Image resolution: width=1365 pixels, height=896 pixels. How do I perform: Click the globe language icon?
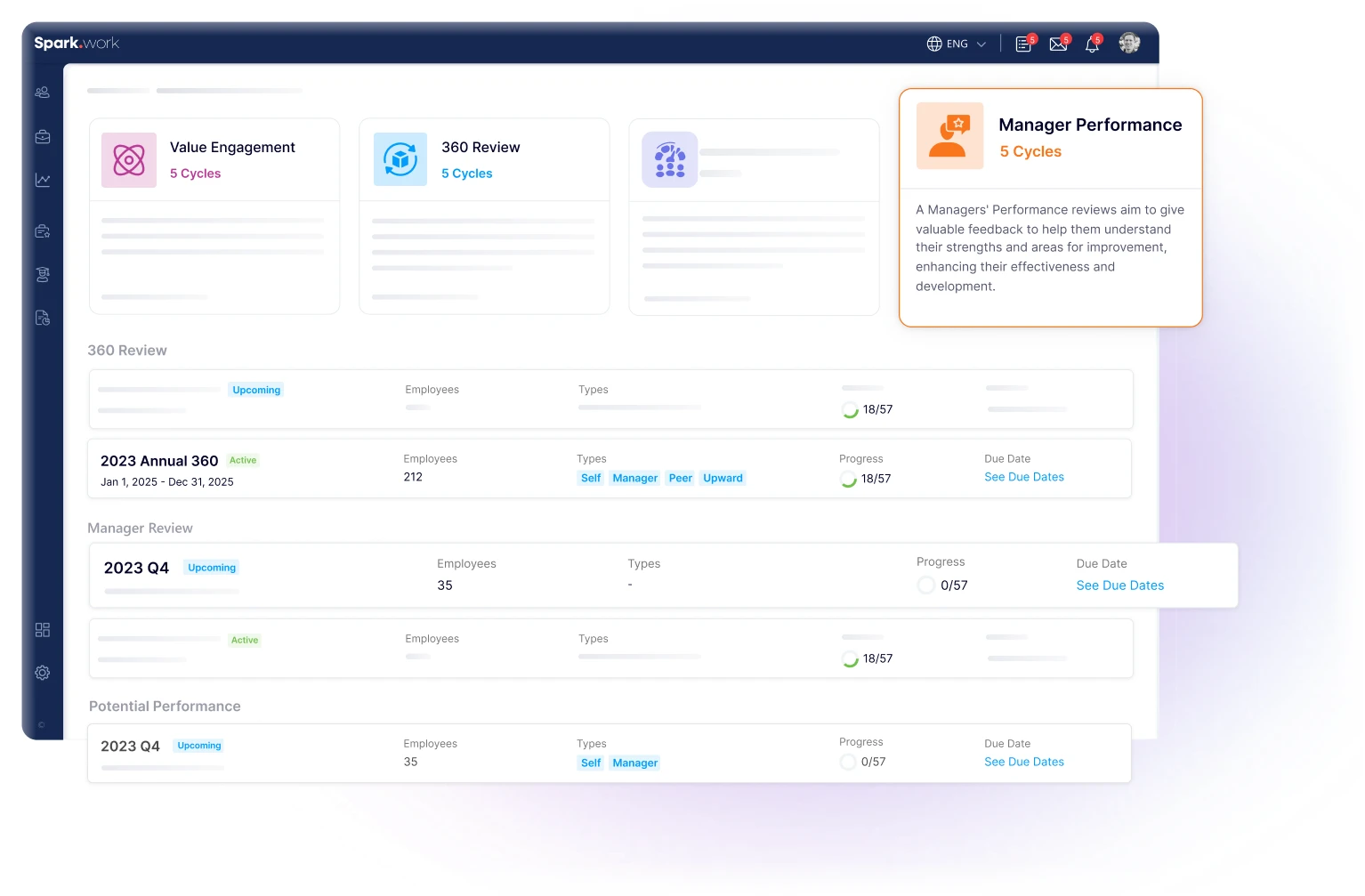[x=934, y=44]
